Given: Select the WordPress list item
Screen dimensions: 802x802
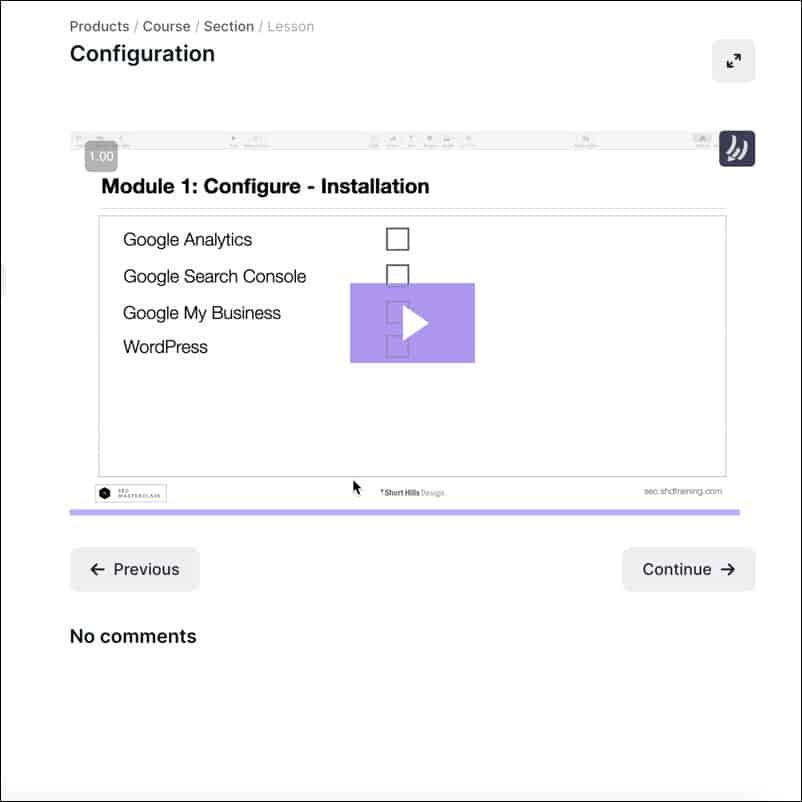Looking at the screenshot, I should (x=165, y=347).
